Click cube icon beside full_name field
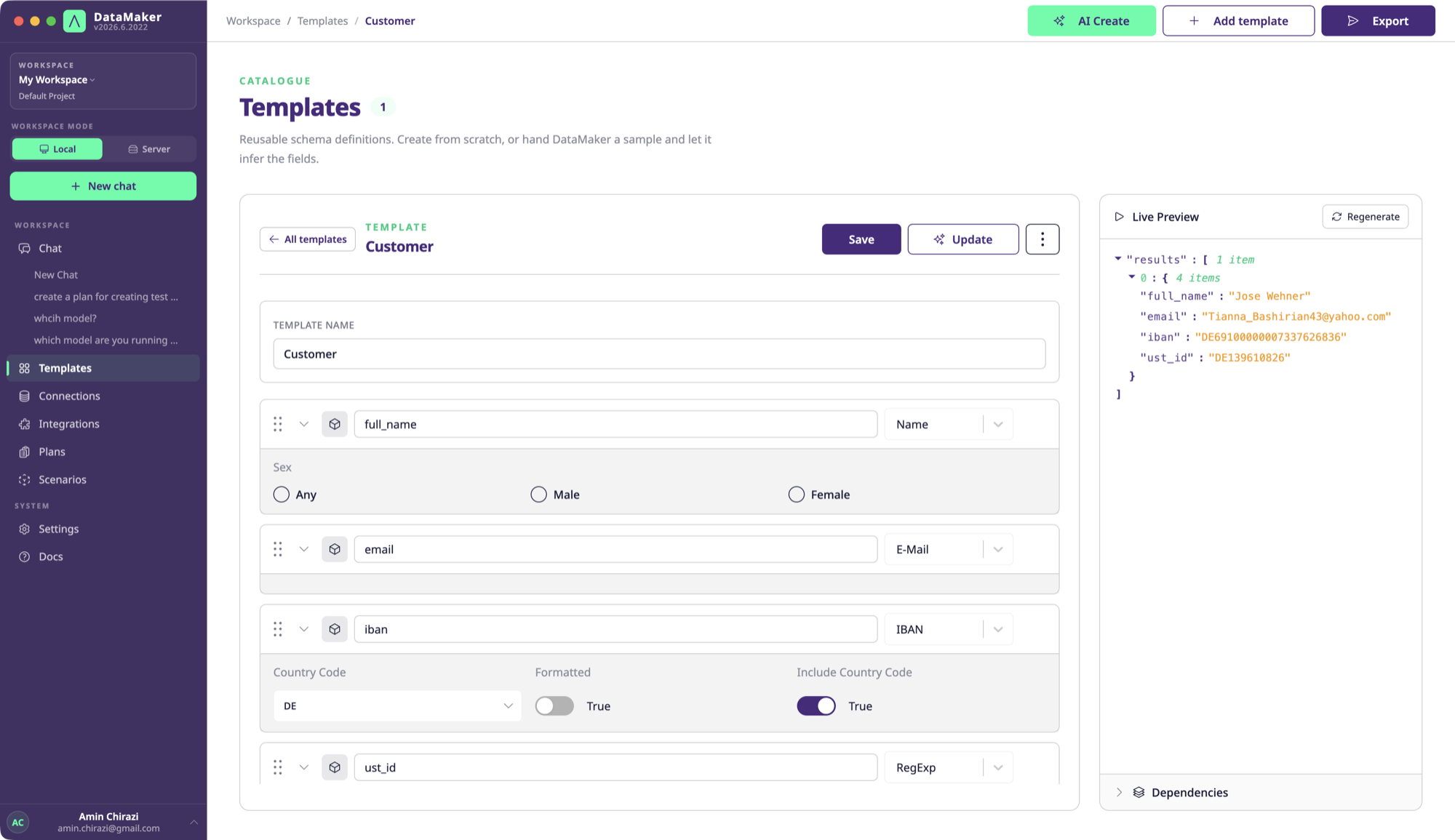1455x840 pixels. pyautogui.click(x=335, y=424)
